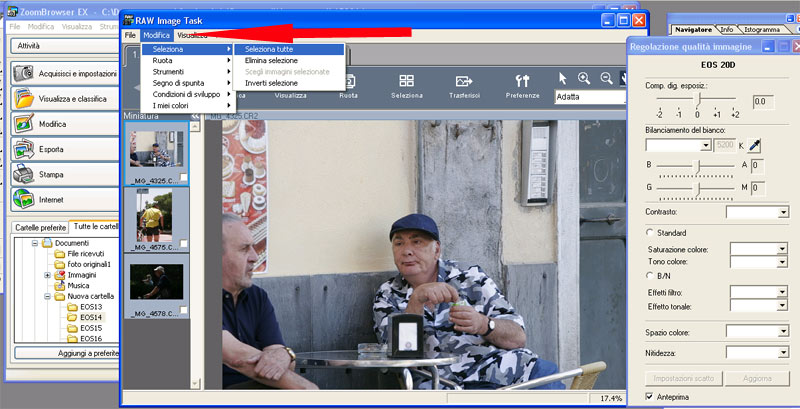
Task: Select the B/N radio button
Action: click(650, 275)
